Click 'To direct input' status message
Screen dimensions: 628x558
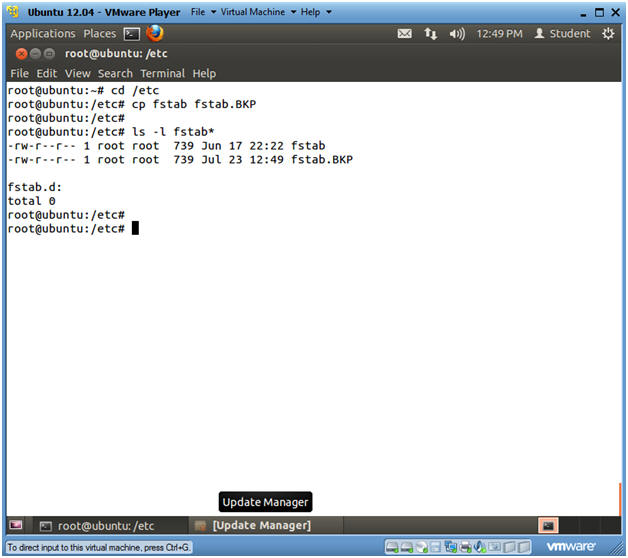coord(99,547)
